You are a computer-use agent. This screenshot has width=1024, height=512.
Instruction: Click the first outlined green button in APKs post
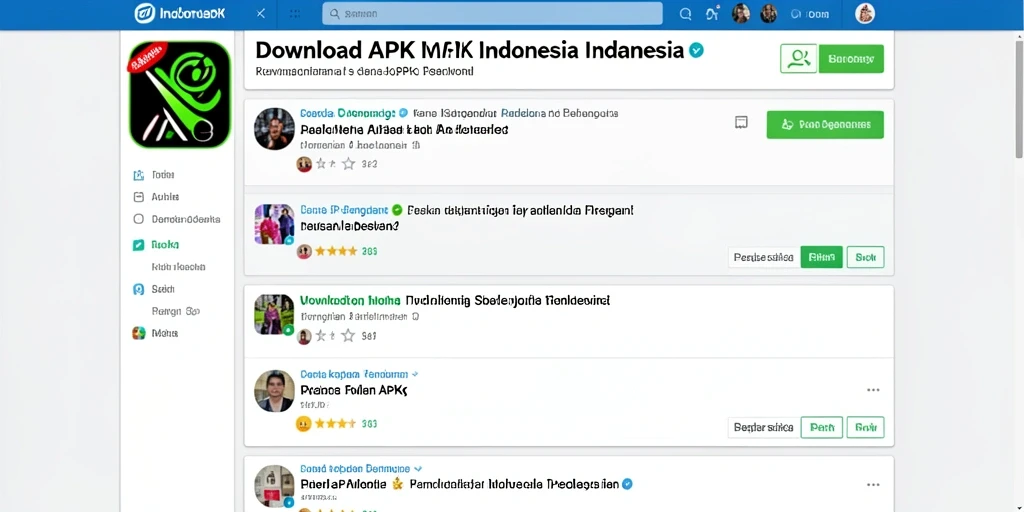822,428
